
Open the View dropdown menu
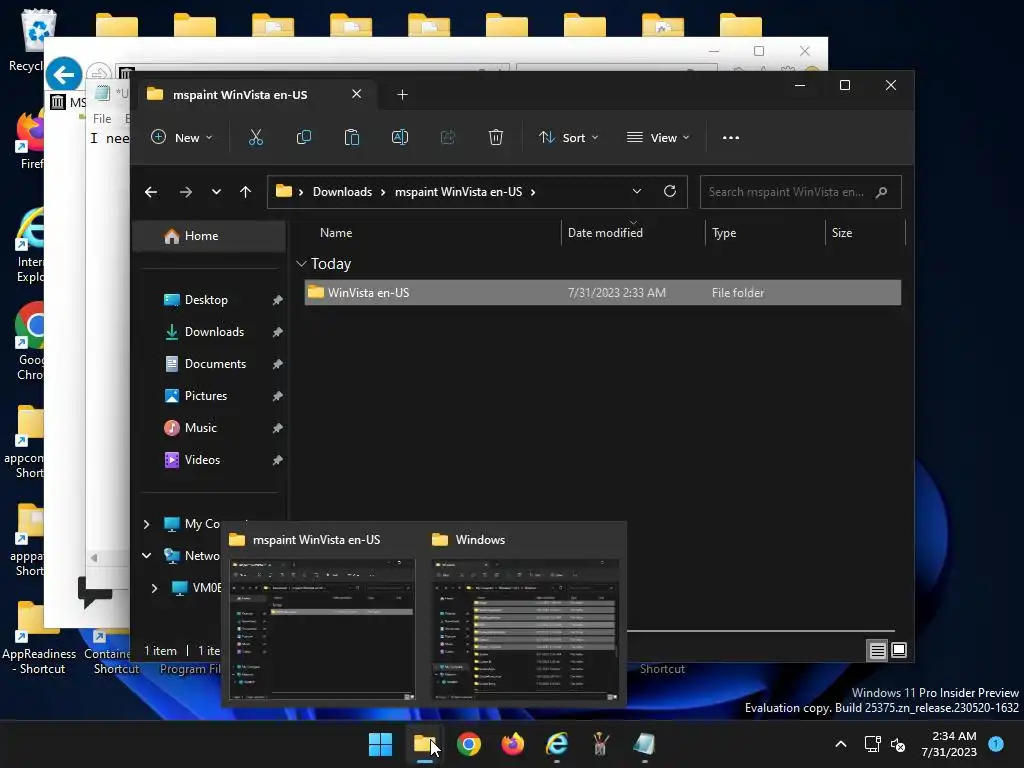(658, 137)
